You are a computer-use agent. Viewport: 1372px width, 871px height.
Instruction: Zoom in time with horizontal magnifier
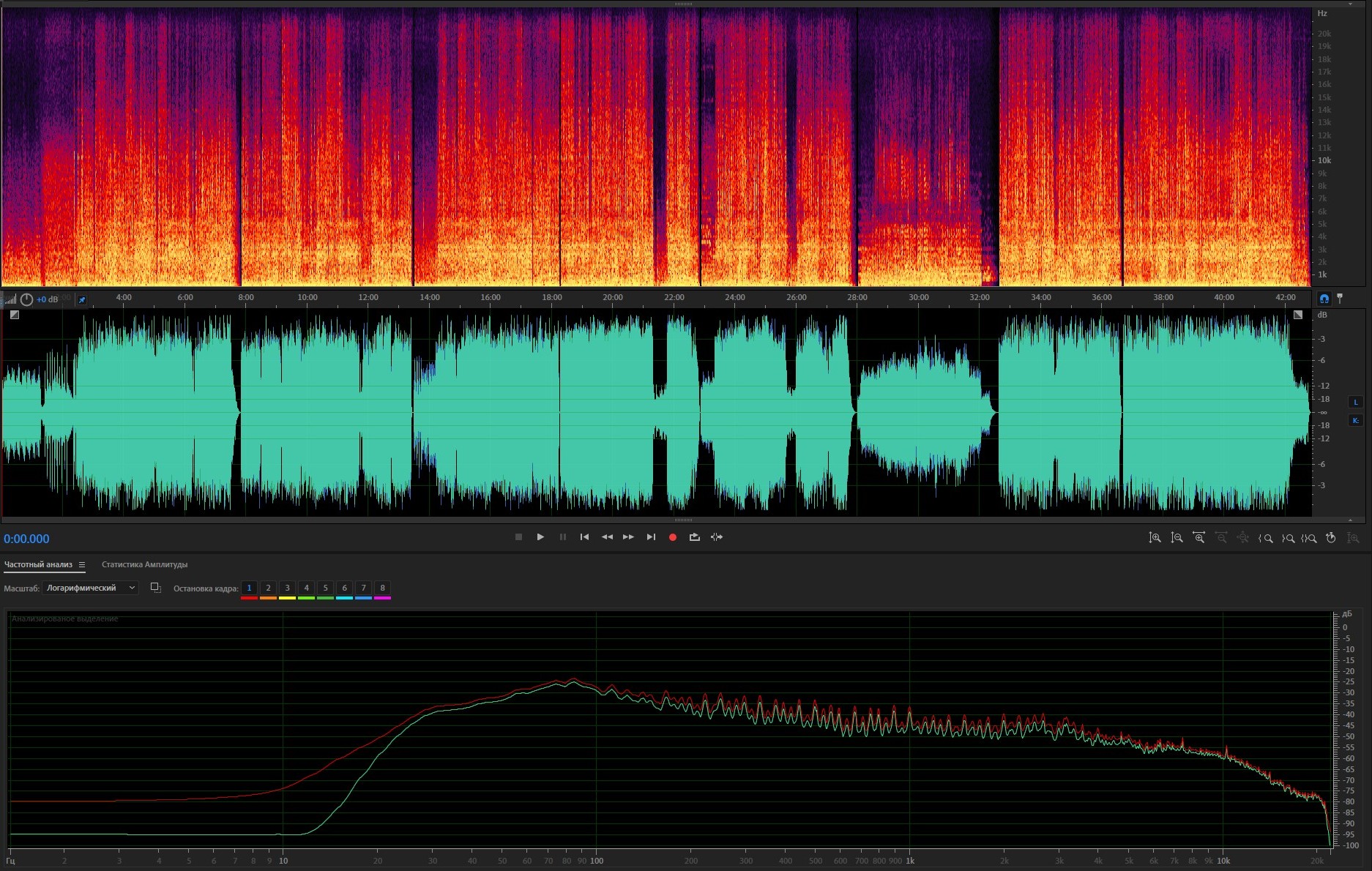click(1198, 538)
